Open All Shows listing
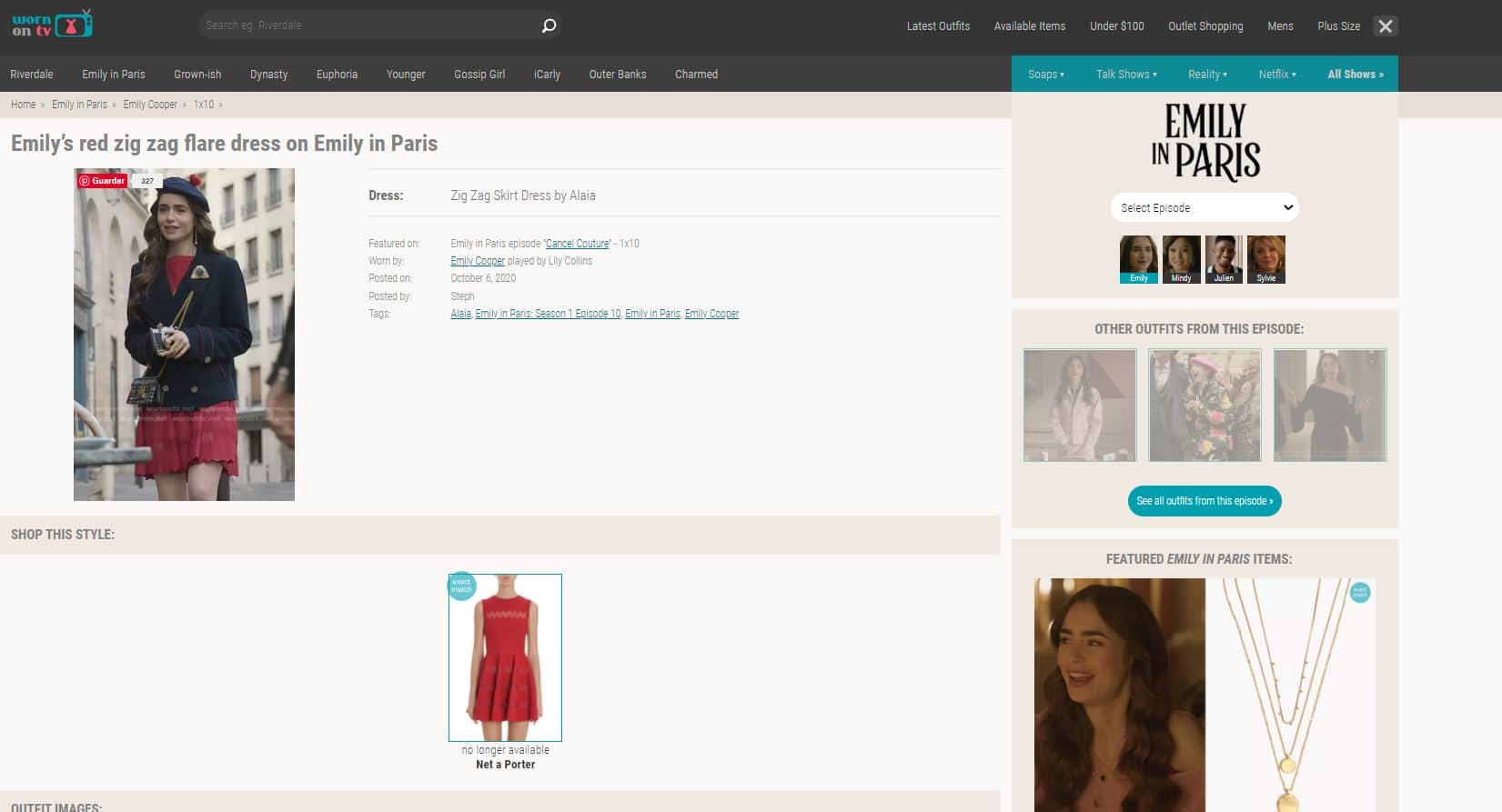Viewport: 1502px width, 812px height. [x=1356, y=75]
